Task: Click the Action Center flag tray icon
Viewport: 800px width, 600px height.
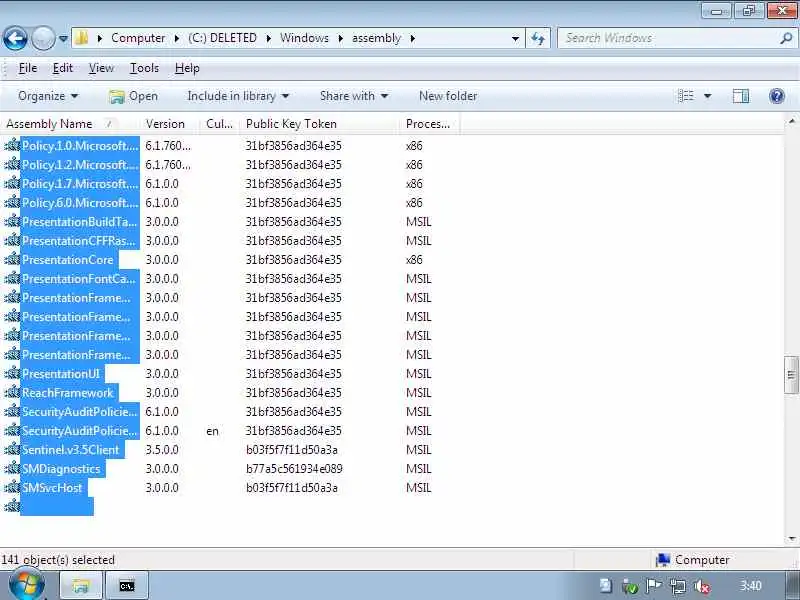Action: click(654, 586)
